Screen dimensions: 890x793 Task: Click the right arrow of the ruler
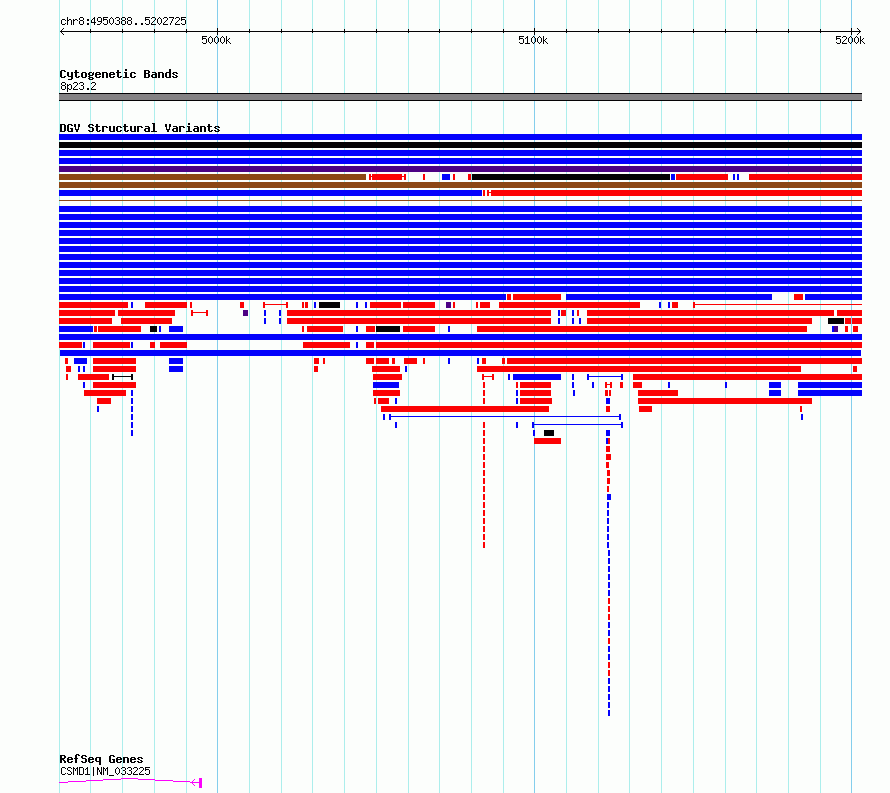click(858, 31)
